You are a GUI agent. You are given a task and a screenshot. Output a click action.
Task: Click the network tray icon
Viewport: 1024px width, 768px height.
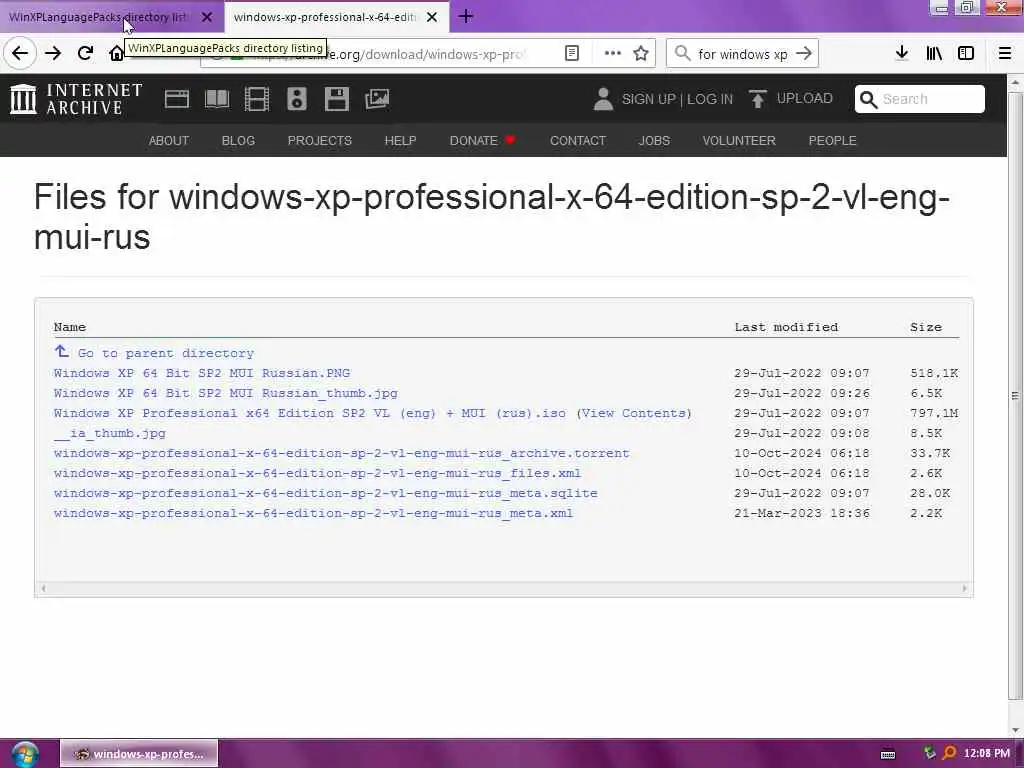coord(929,754)
